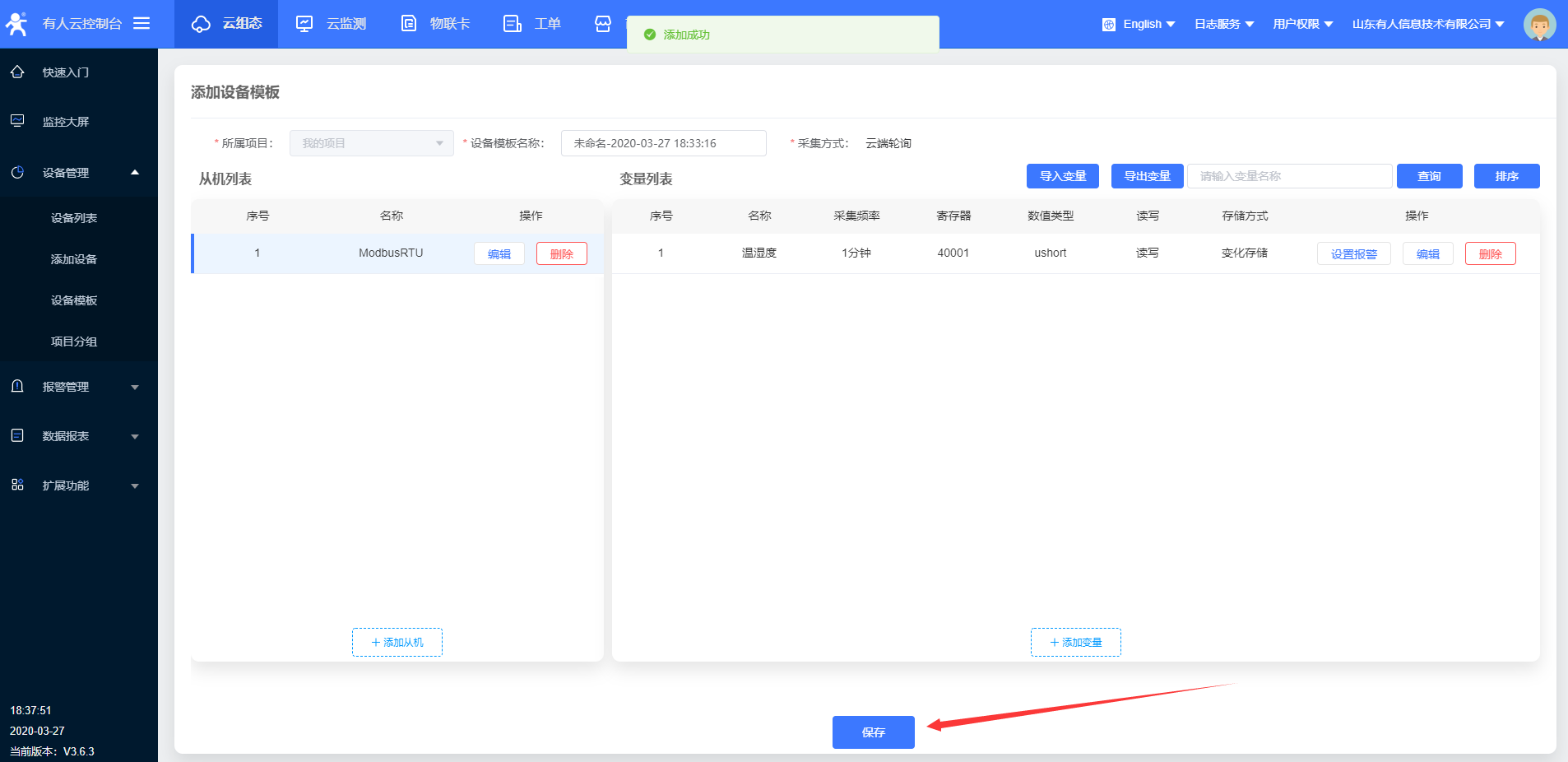This screenshot has width=1568, height=762.
Task: Open the 所属项目 project combo box
Action: (371, 143)
